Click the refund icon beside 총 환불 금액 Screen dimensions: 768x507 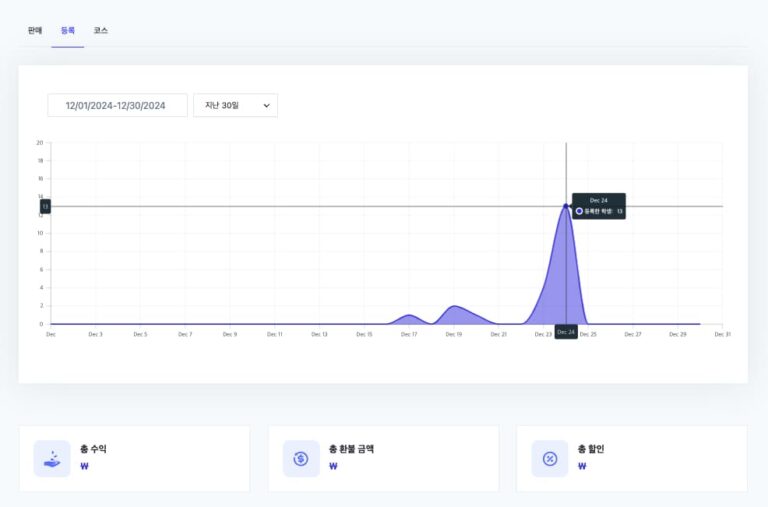[x=301, y=458]
